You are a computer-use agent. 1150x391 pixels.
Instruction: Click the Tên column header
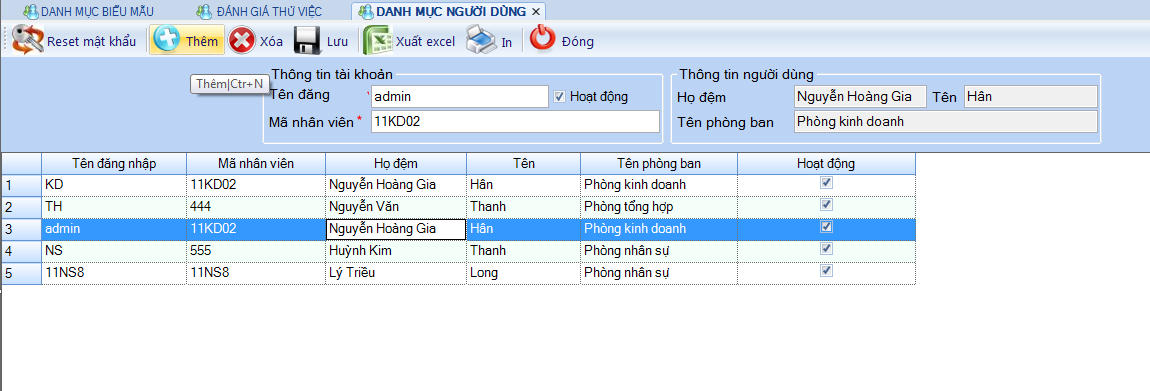click(524, 164)
